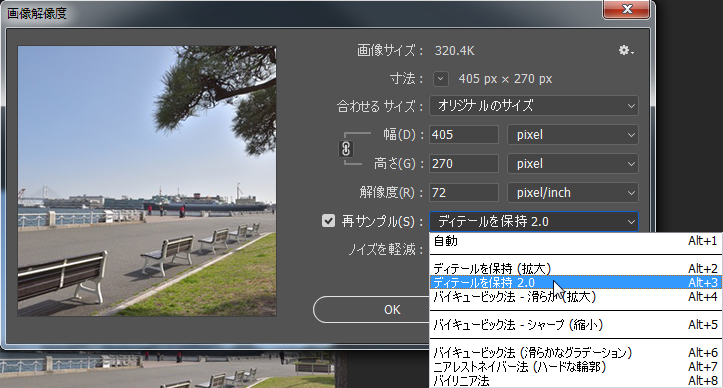This screenshot has width=723, height=388.
Task: Choose ニアレストネイバー法 (ハードな輪郭)
Action: click(x=575, y=367)
